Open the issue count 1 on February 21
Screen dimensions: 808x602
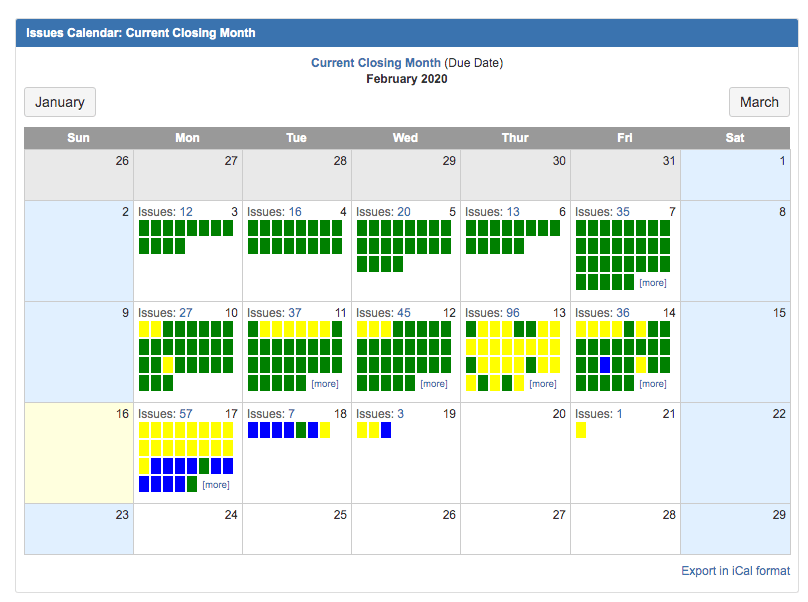click(x=619, y=414)
